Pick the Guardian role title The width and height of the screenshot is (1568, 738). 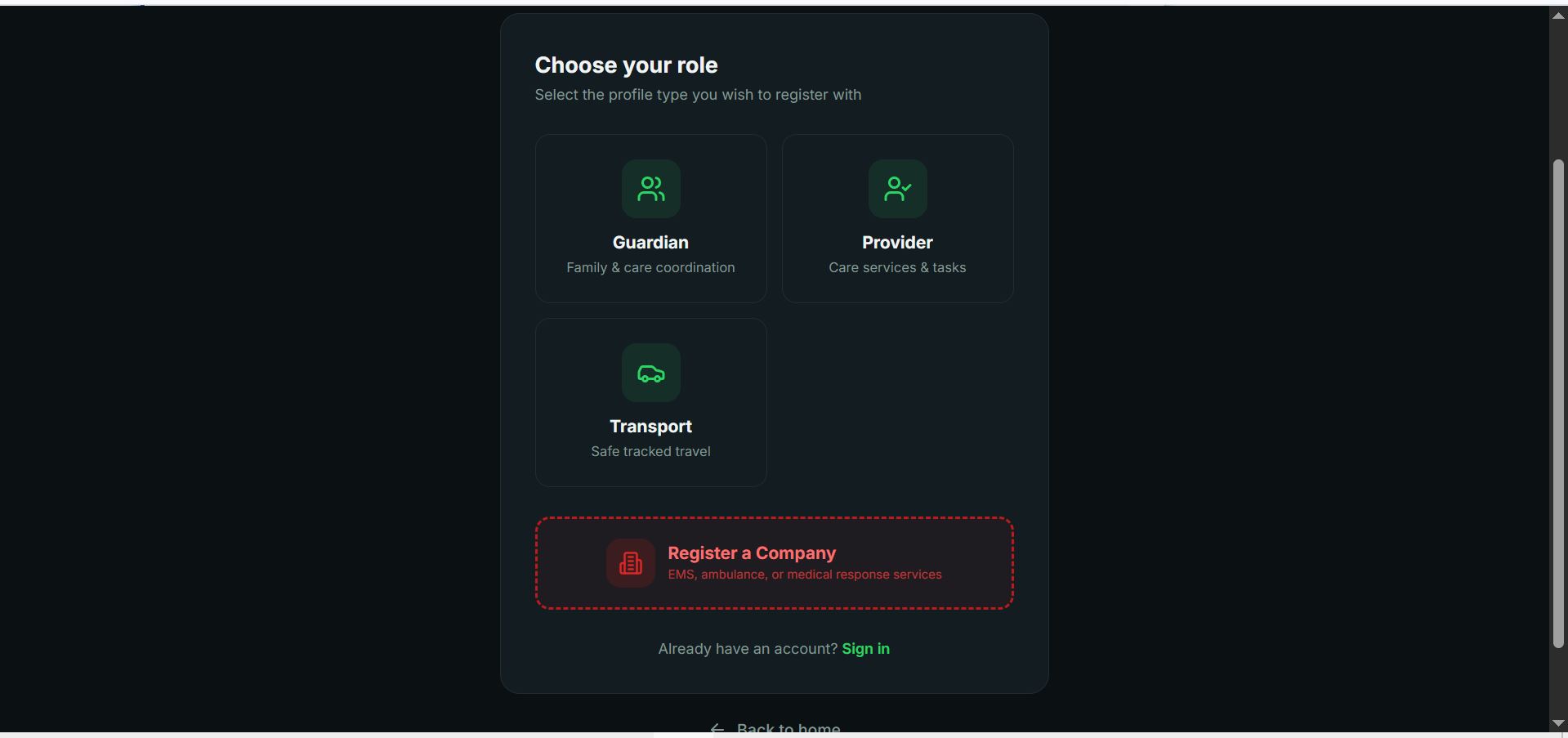coord(650,243)
